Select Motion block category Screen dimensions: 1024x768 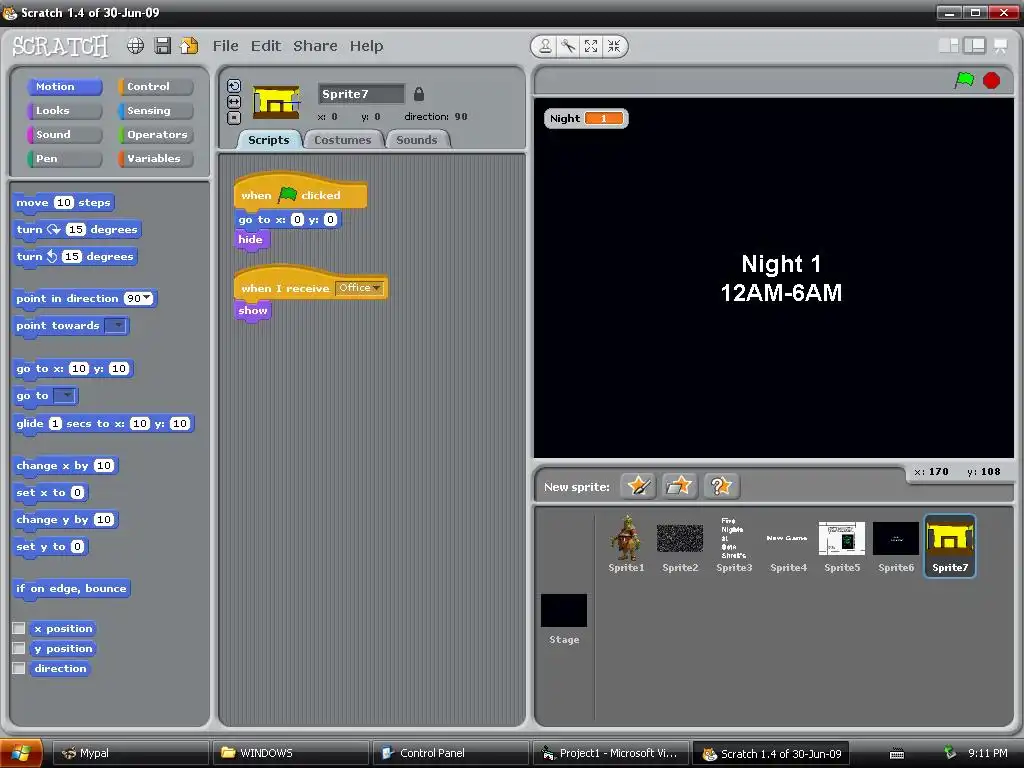65,86
